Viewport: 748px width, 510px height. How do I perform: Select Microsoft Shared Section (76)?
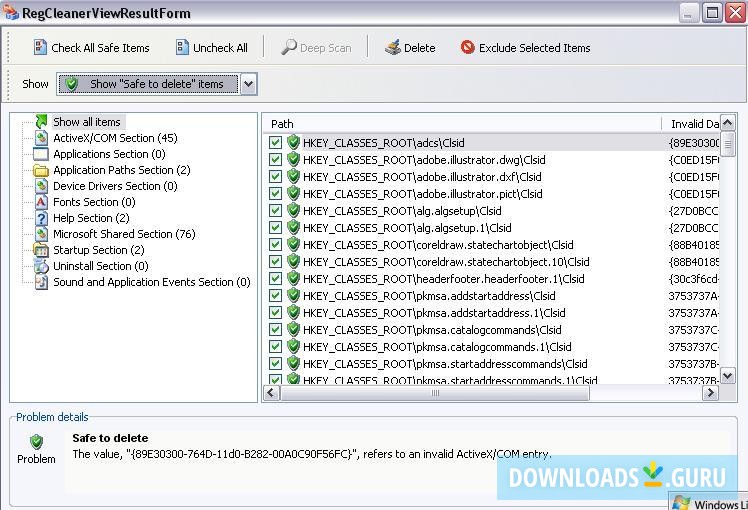(x=124, y=234)
